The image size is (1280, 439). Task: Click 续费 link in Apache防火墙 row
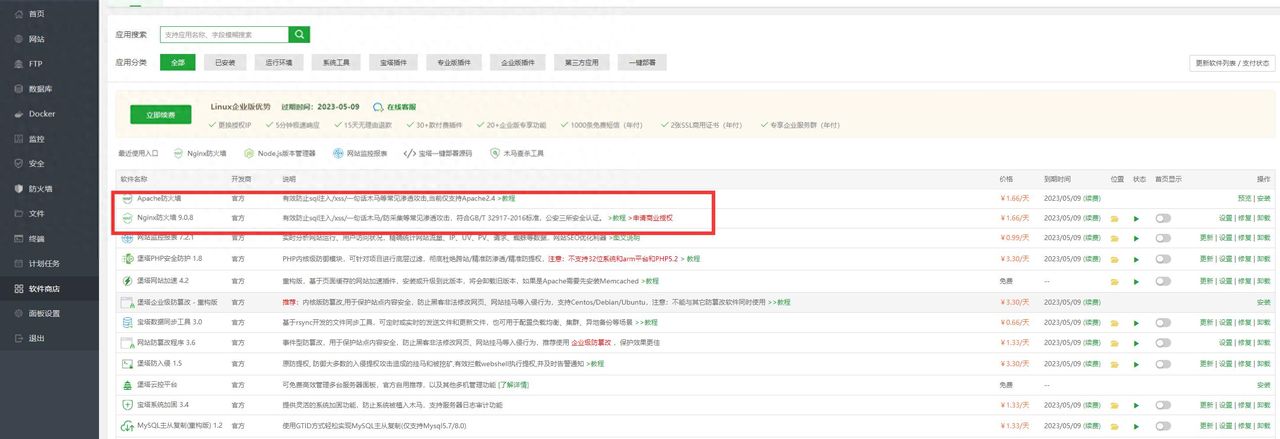tap(1093, 198)
